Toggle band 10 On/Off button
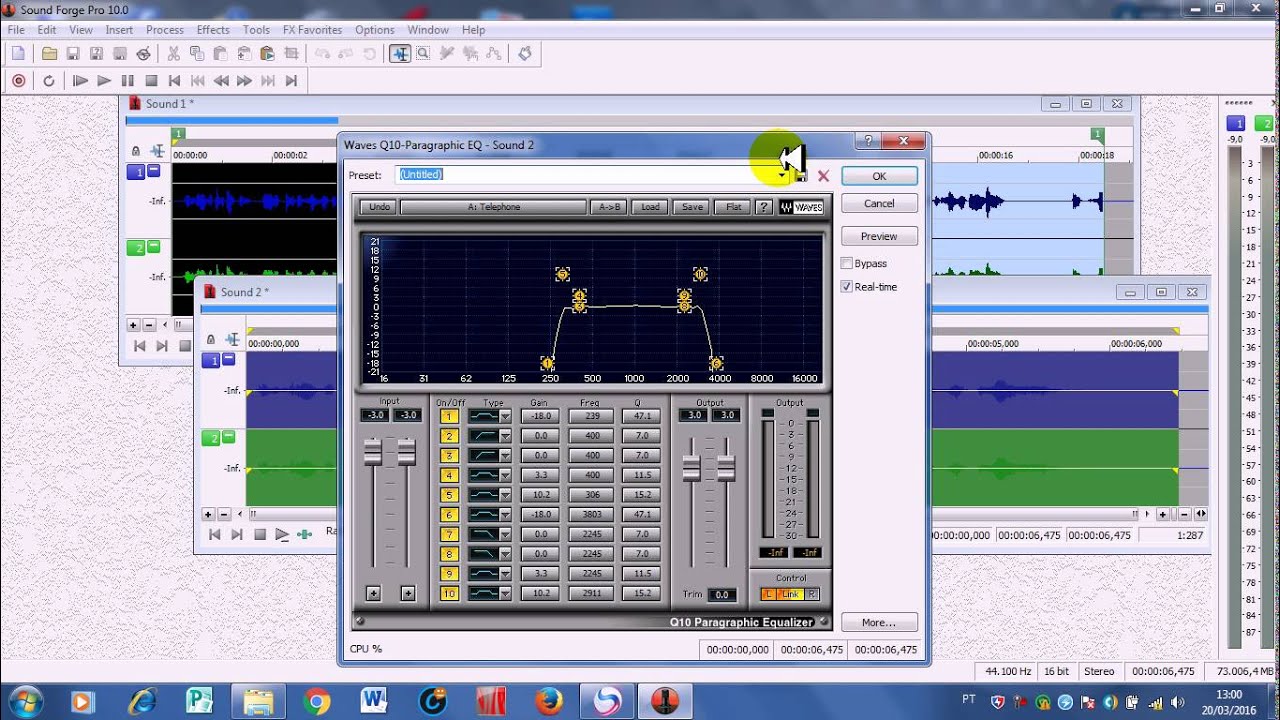 [x=449, y=593]
